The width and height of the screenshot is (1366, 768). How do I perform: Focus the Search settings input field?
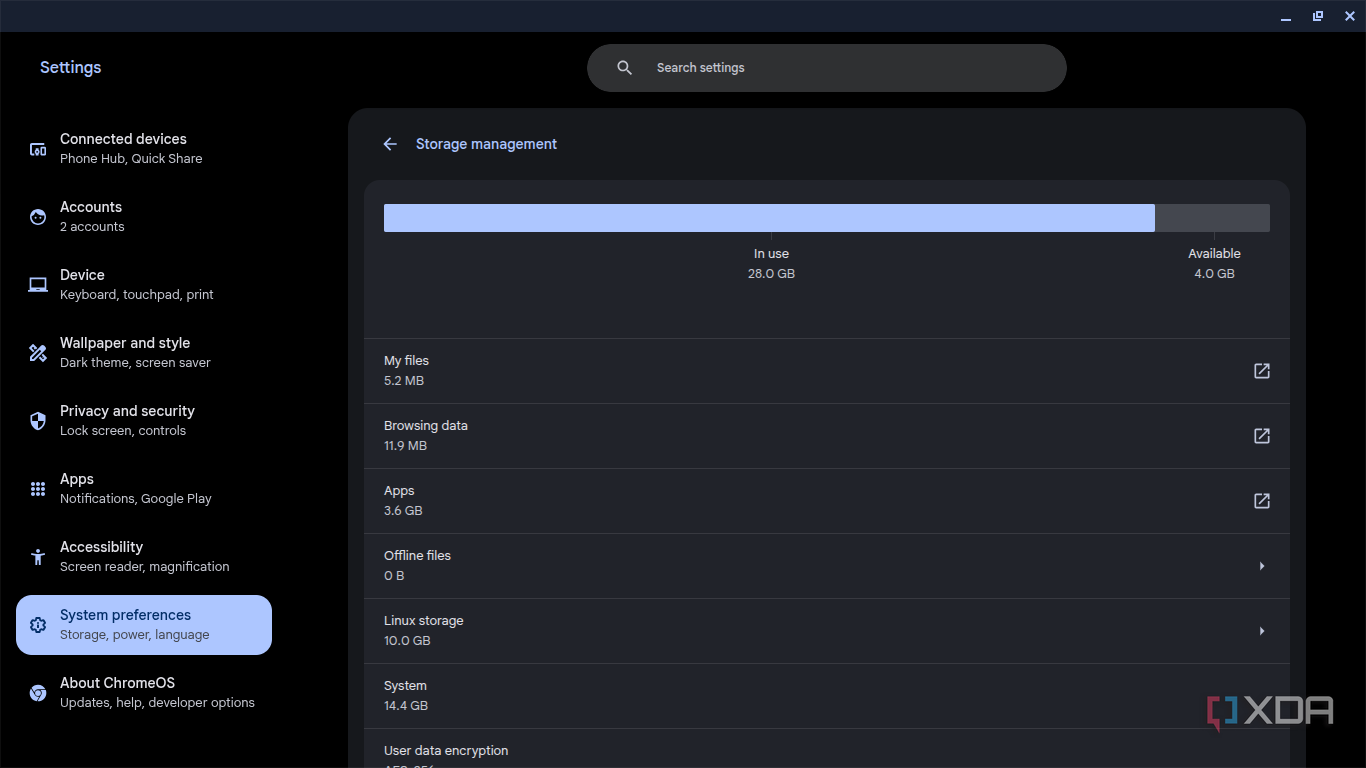pyautogui.click(x=827, y=68)
